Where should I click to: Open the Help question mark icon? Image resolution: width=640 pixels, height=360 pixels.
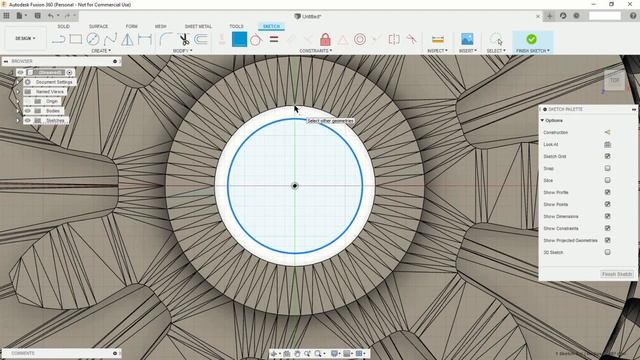point(633,16)
